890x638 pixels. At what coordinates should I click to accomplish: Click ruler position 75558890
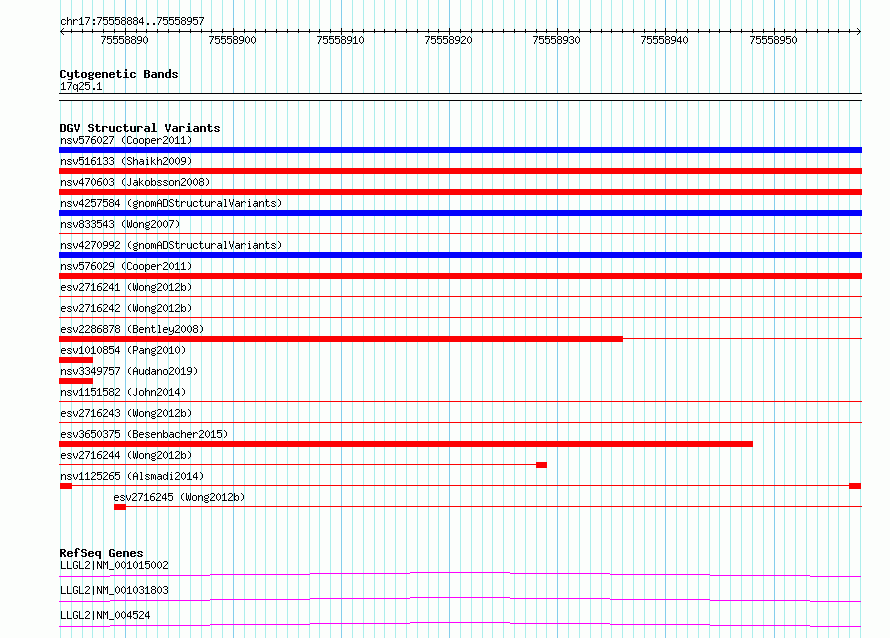coord(124,40)
